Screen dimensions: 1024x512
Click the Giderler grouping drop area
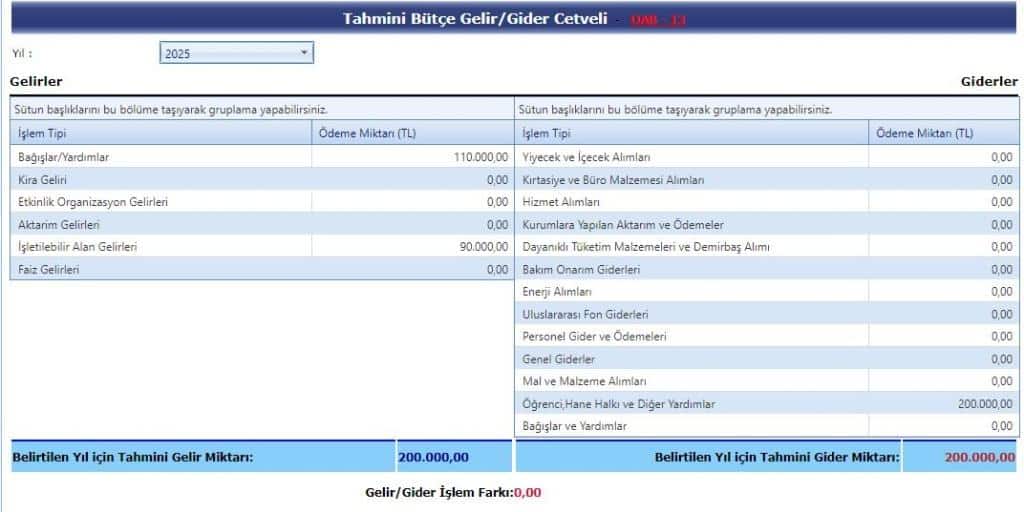click(x=766, y=109)
